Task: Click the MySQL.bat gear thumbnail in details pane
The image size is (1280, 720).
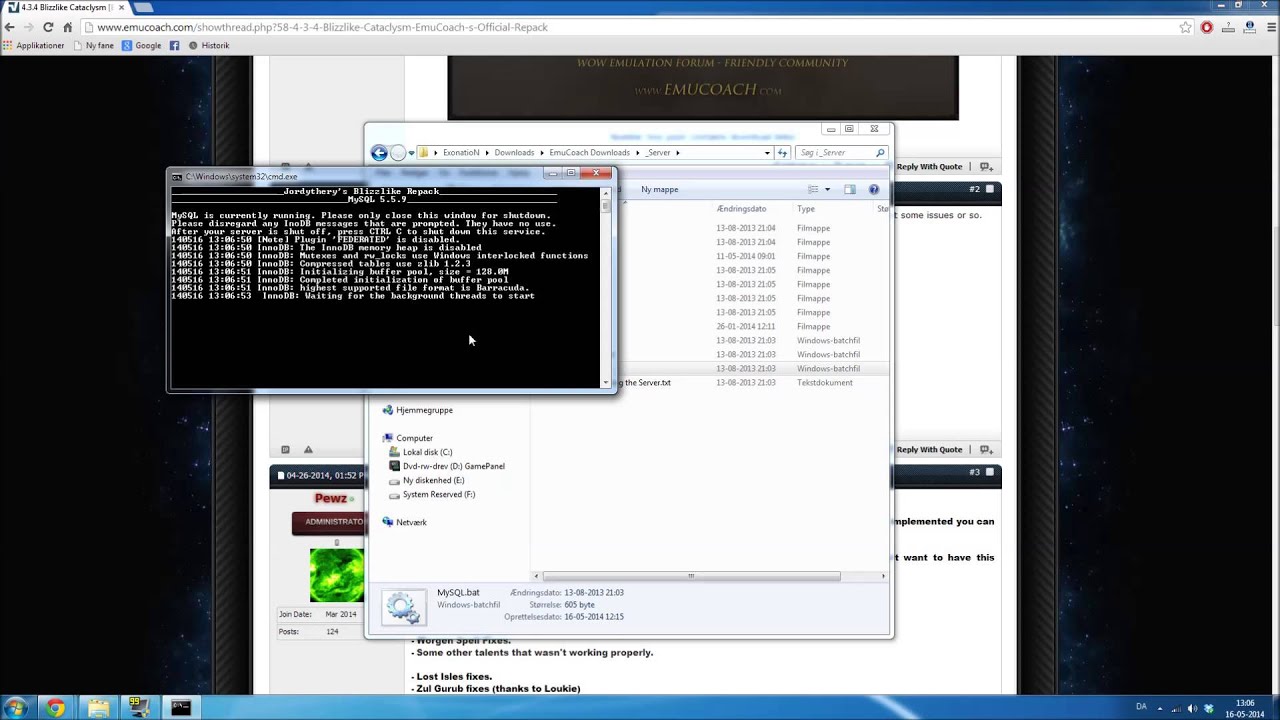Action: click(403, 607)
